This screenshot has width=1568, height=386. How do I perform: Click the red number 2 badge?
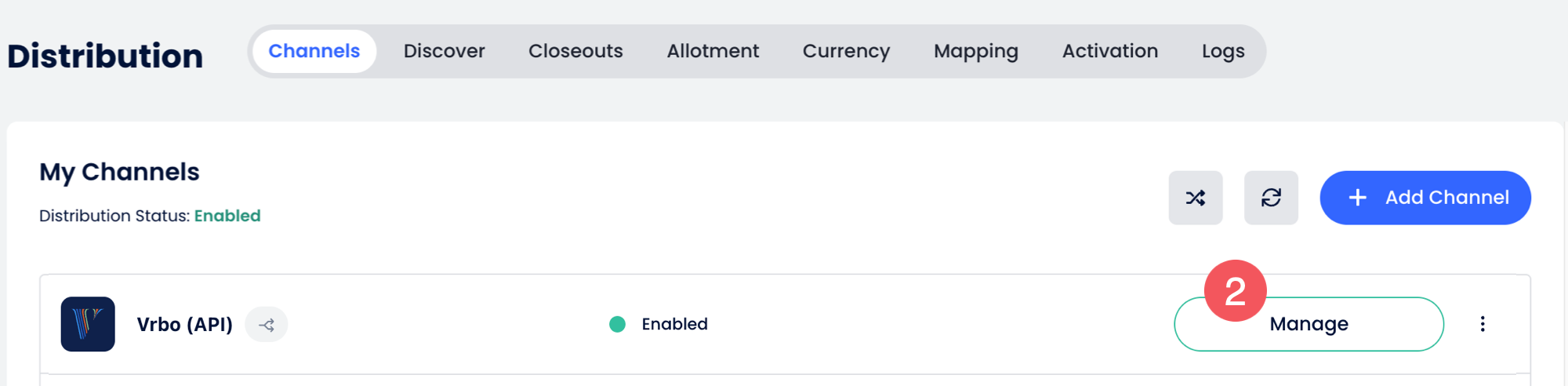(1235, 291)
